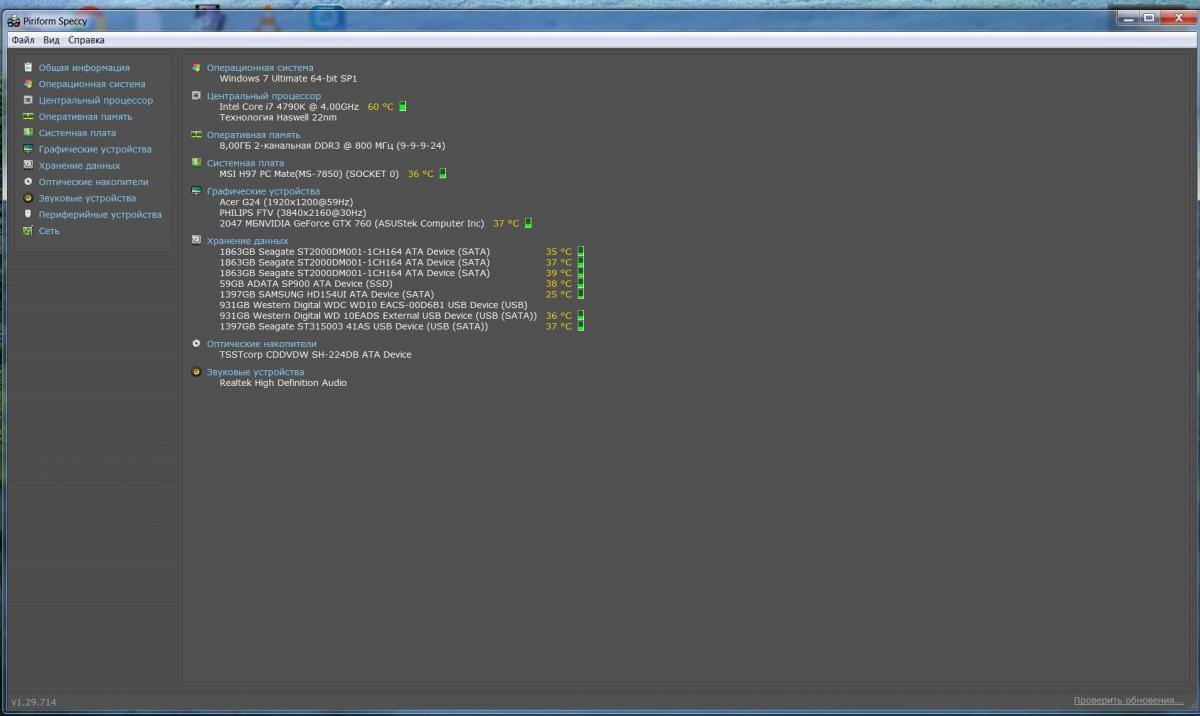Click the ADATA SP900 SSD temperature value
Image resolution: width=1200 pixels, height=716 pixels.
(558, 284)
